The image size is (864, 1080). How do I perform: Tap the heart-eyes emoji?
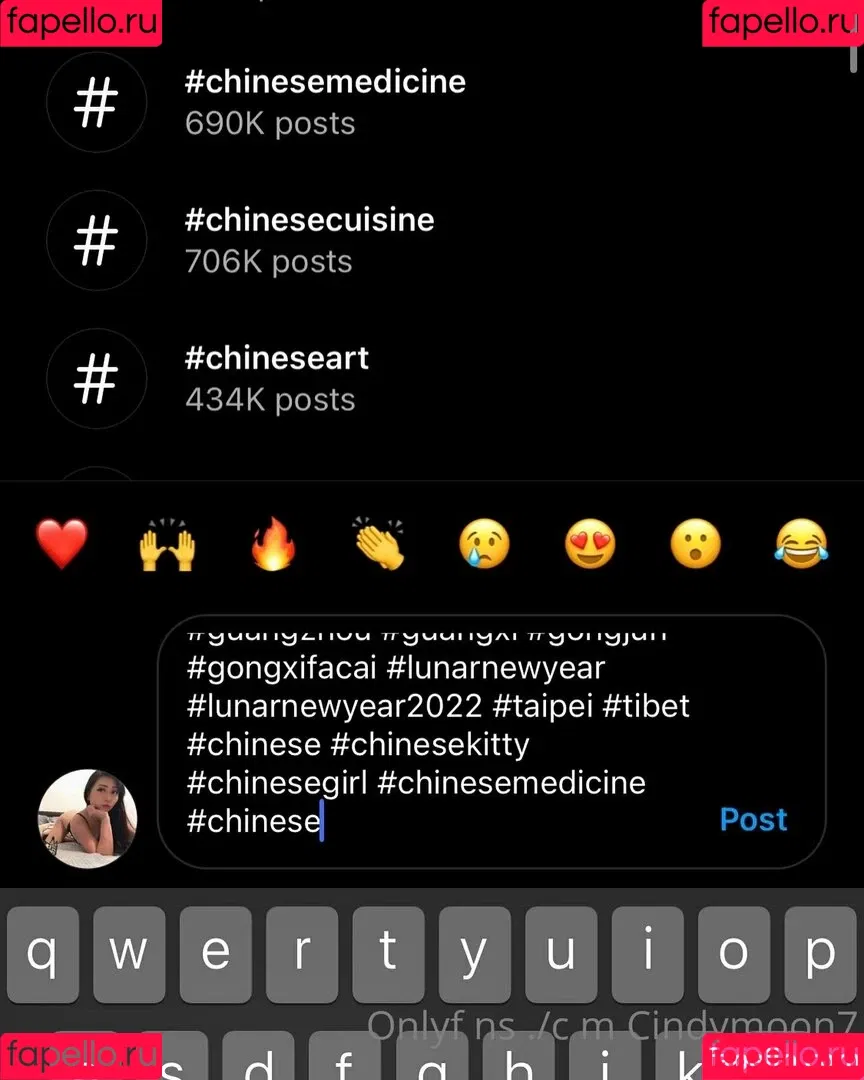click(x=590, y=546)
